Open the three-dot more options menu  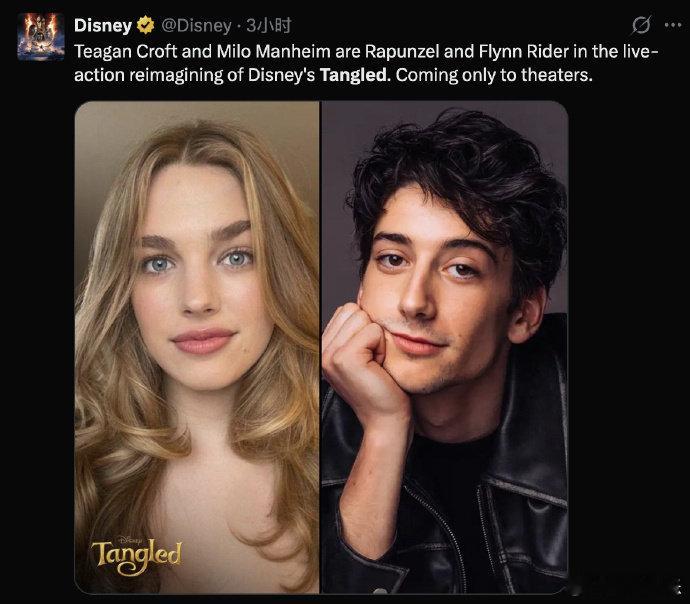669,25
